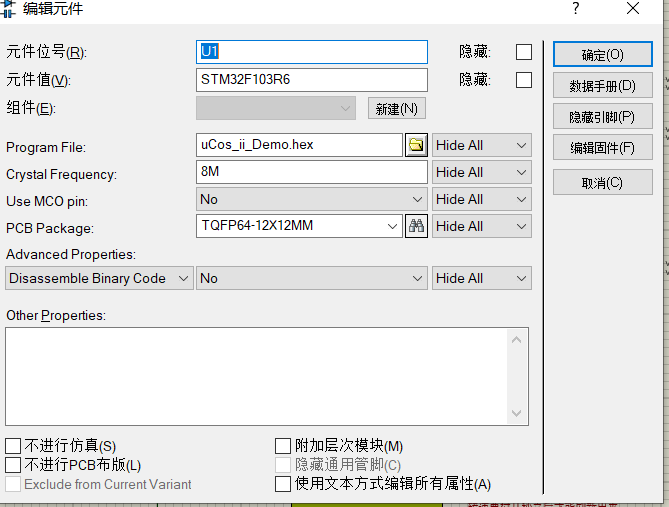Toggle the 隐藏 checkbox for 元件位号
The width and height of the screenshot is (669, 507).
pos(523,52)
